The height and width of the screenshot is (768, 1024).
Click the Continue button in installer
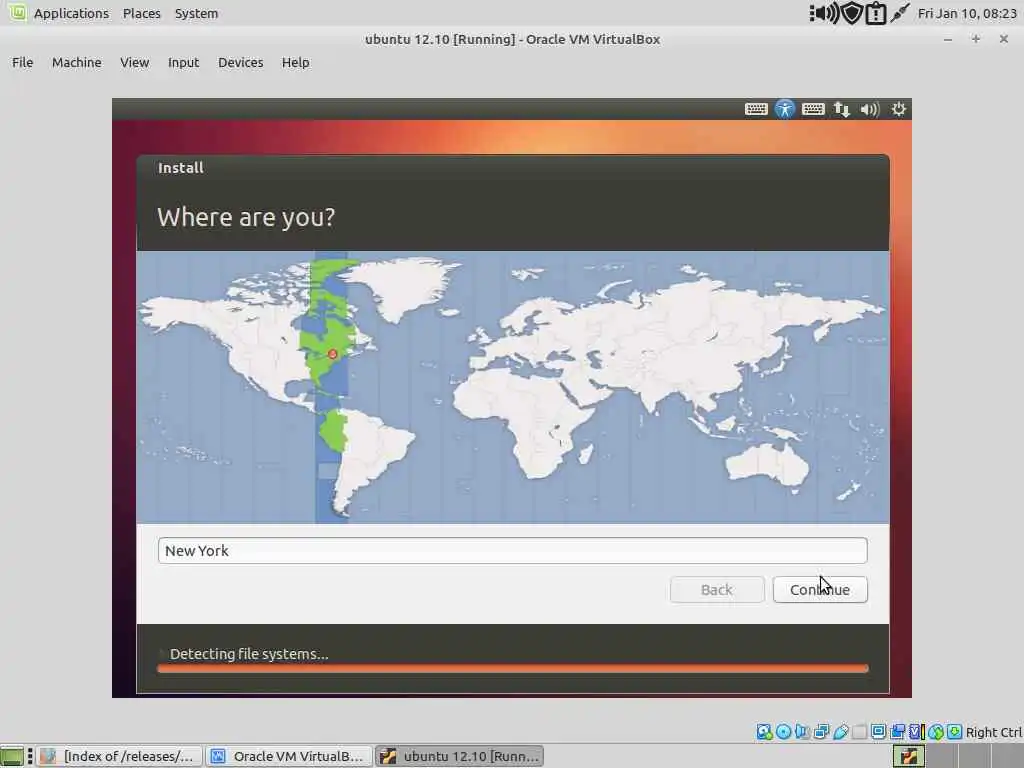click(x=820, y=590)
